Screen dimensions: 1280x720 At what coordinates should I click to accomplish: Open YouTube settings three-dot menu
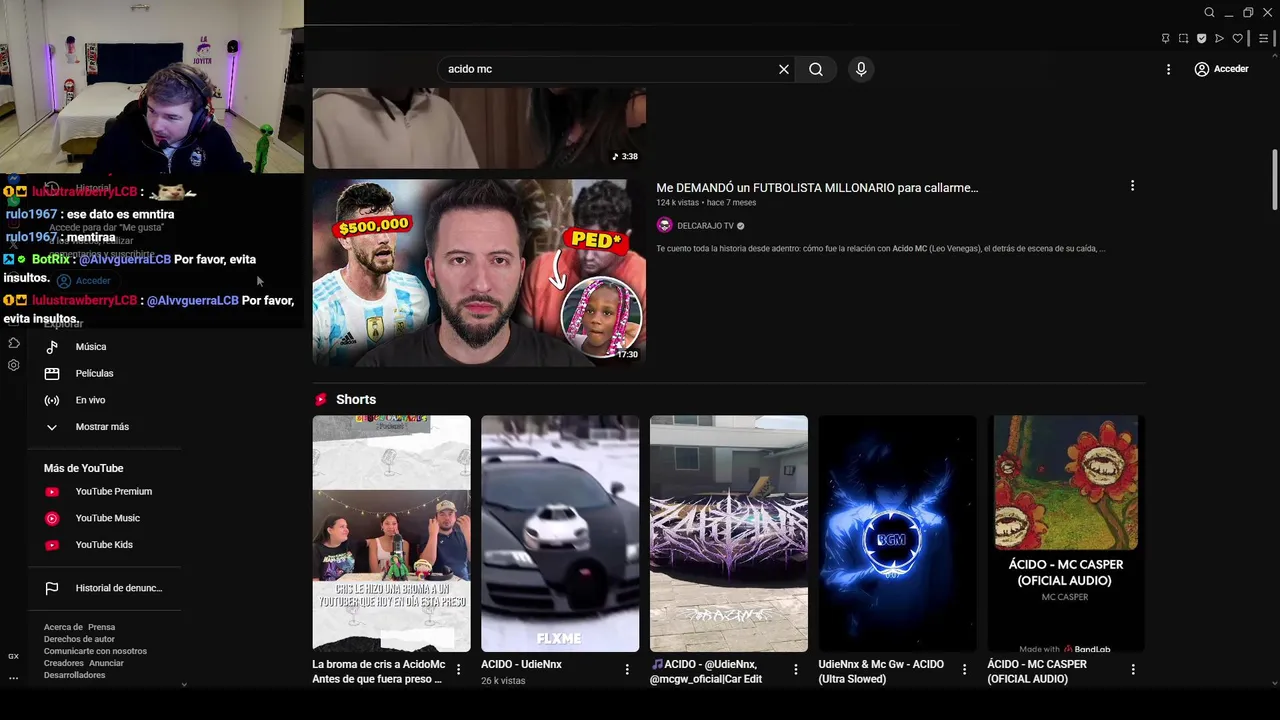[x=1168, y=69]
